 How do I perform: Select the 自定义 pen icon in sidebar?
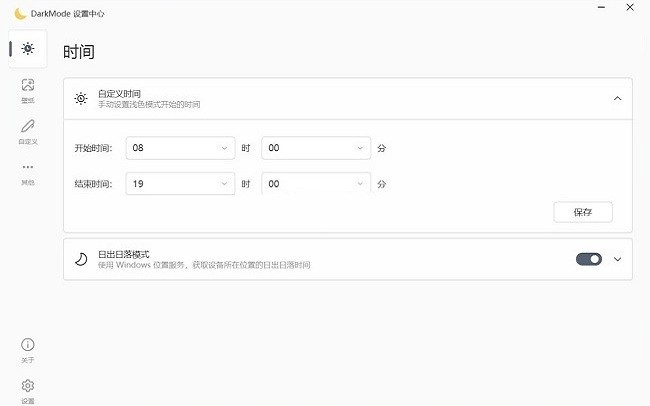pyautogui.click(x=27, y=127)
